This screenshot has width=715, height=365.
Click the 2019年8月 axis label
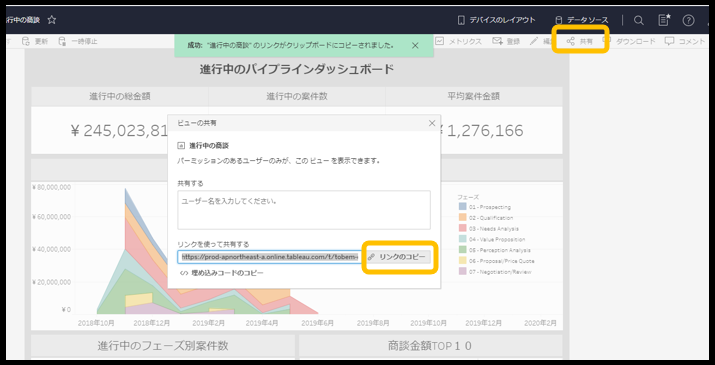(373, 323)
